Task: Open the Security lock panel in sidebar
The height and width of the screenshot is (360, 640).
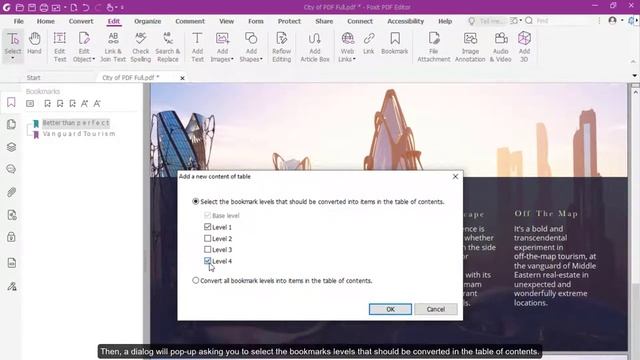Action: pyautogui.click(x=11, y=237)
